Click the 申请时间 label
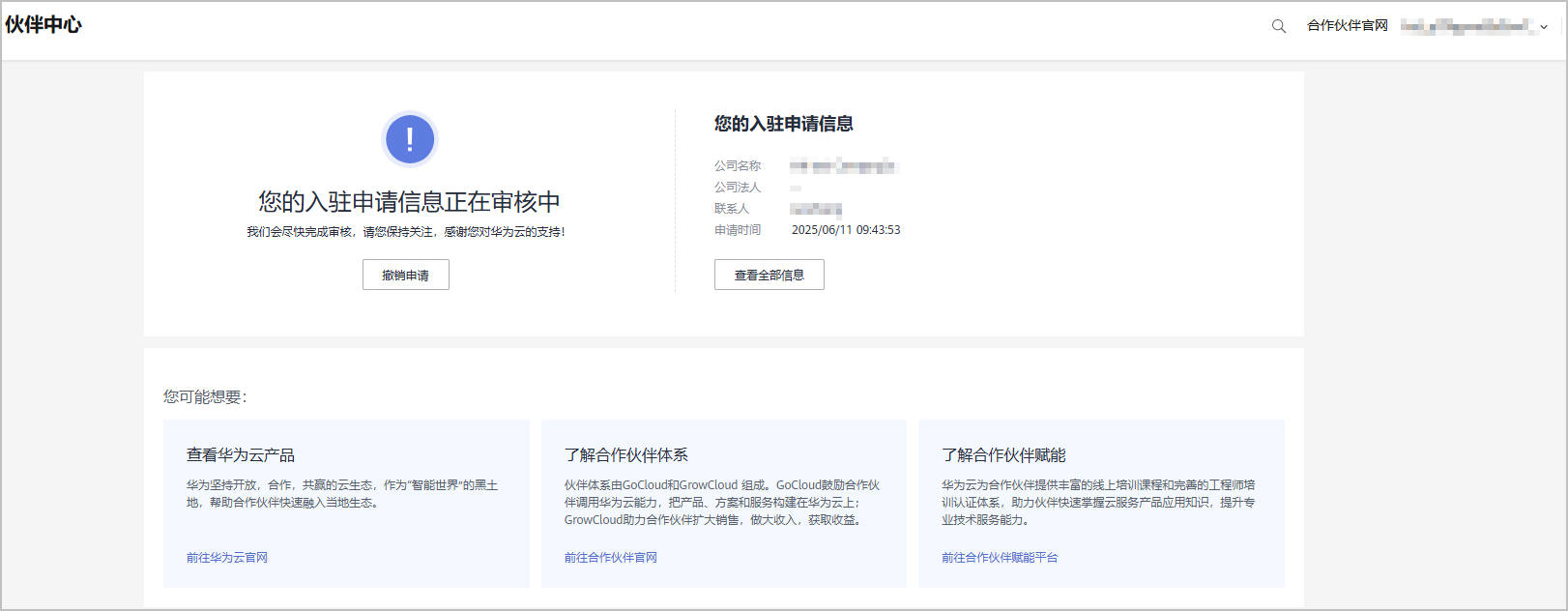 tap(738, 230)
